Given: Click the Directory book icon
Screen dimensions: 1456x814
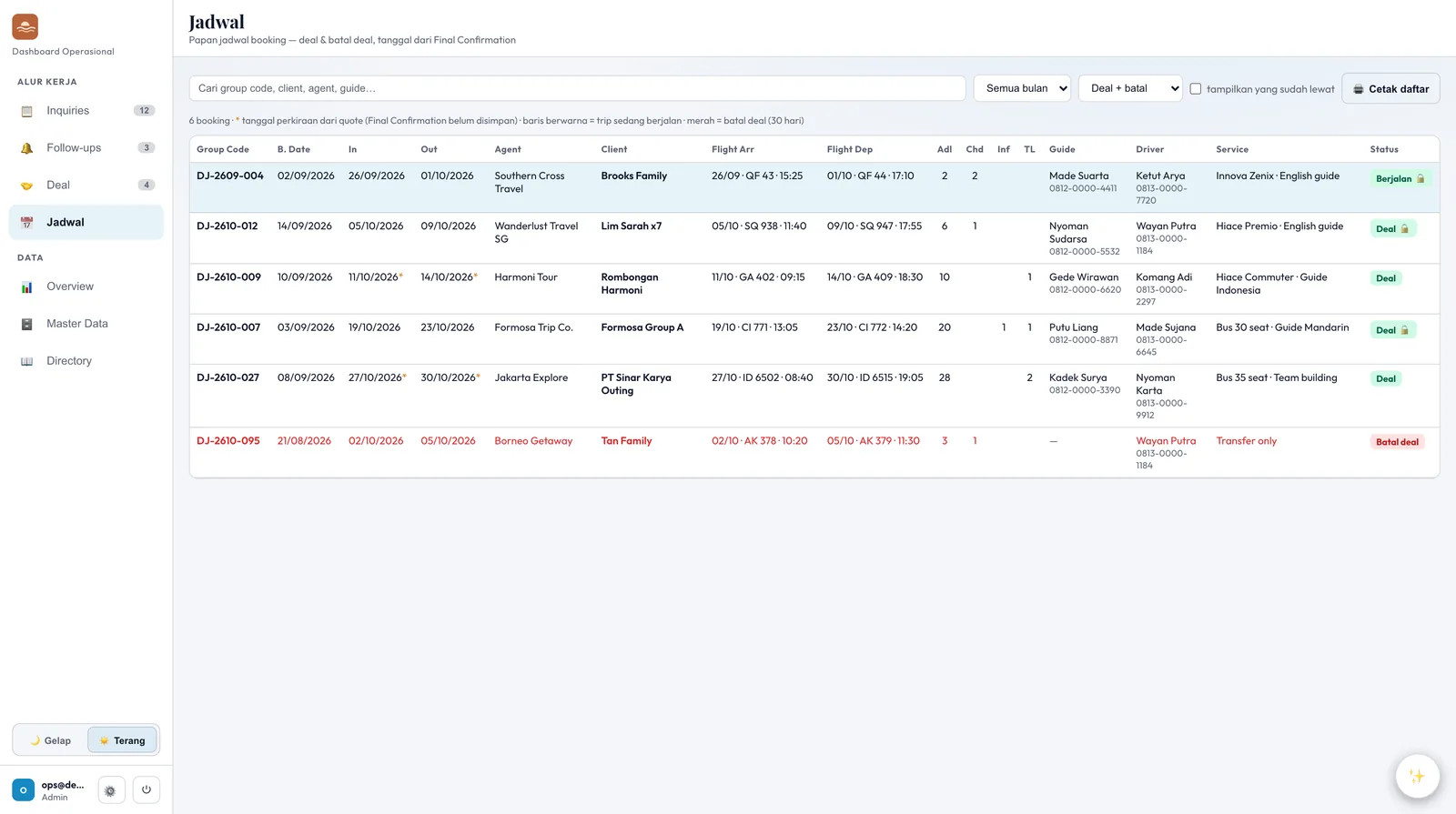Looking at the screenshot, I should (27, 361).
